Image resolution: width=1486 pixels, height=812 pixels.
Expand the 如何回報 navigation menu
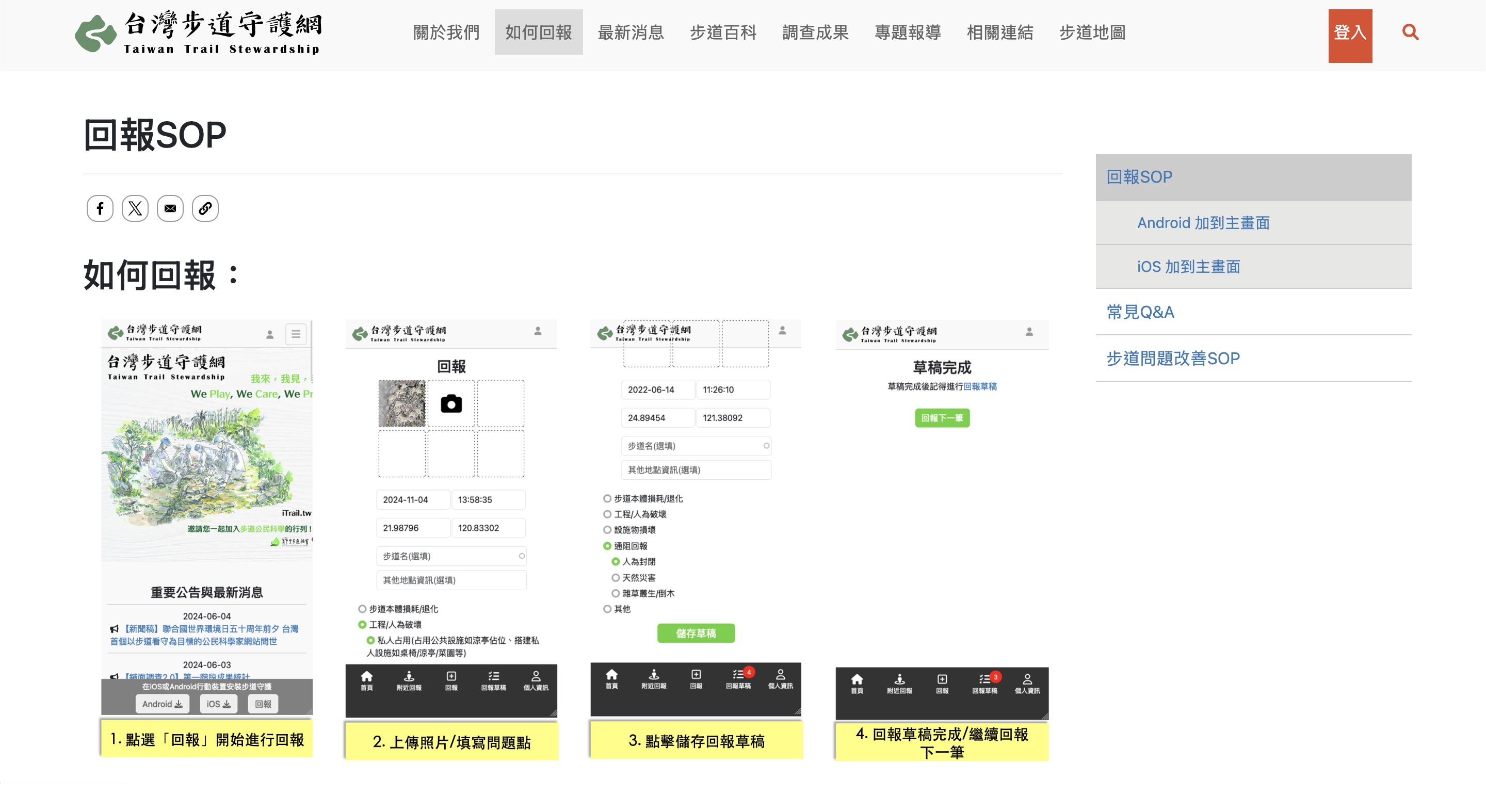pos(538,33)
